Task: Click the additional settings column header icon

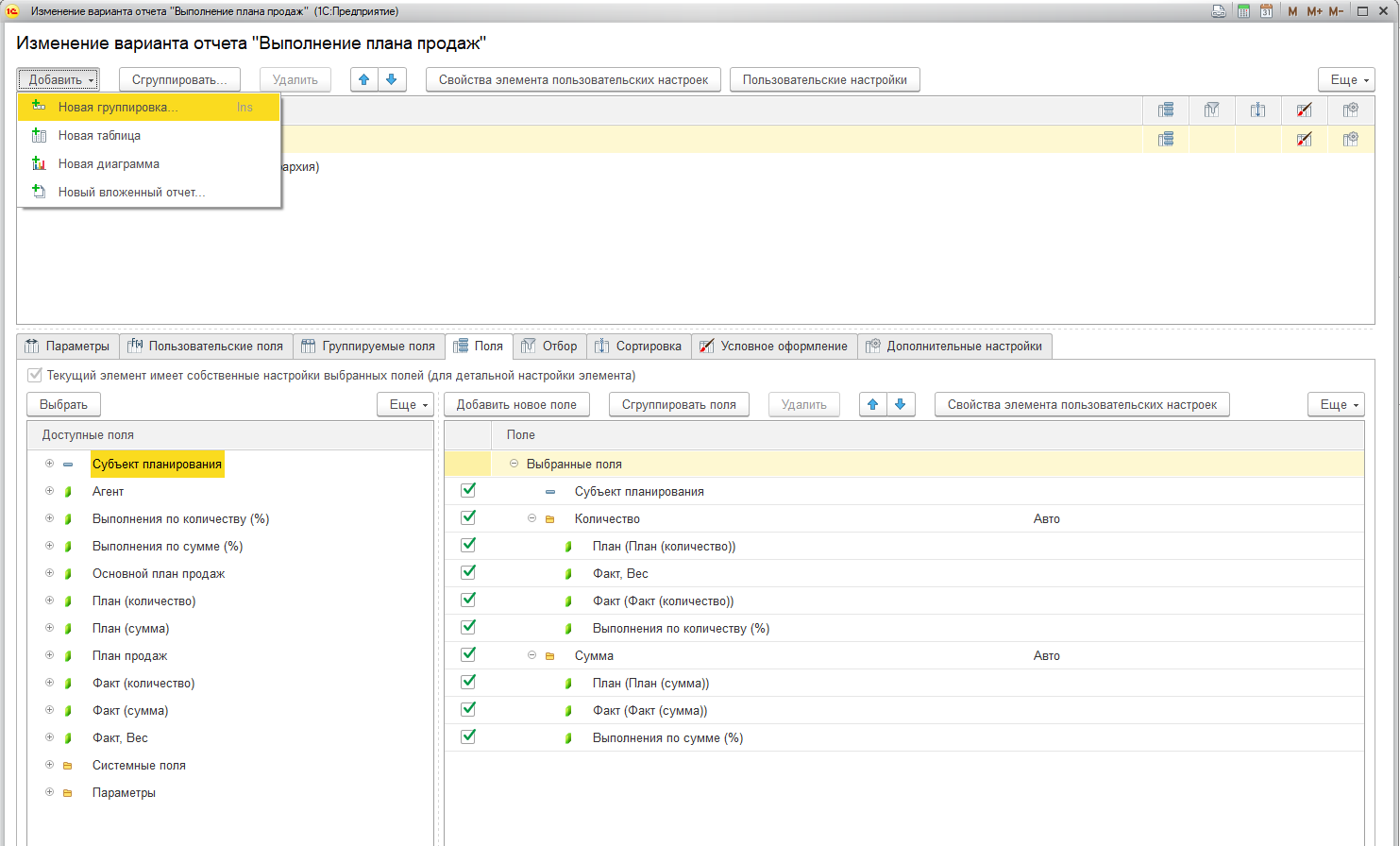Action: pyautogui.click(x=1351, y=110)
